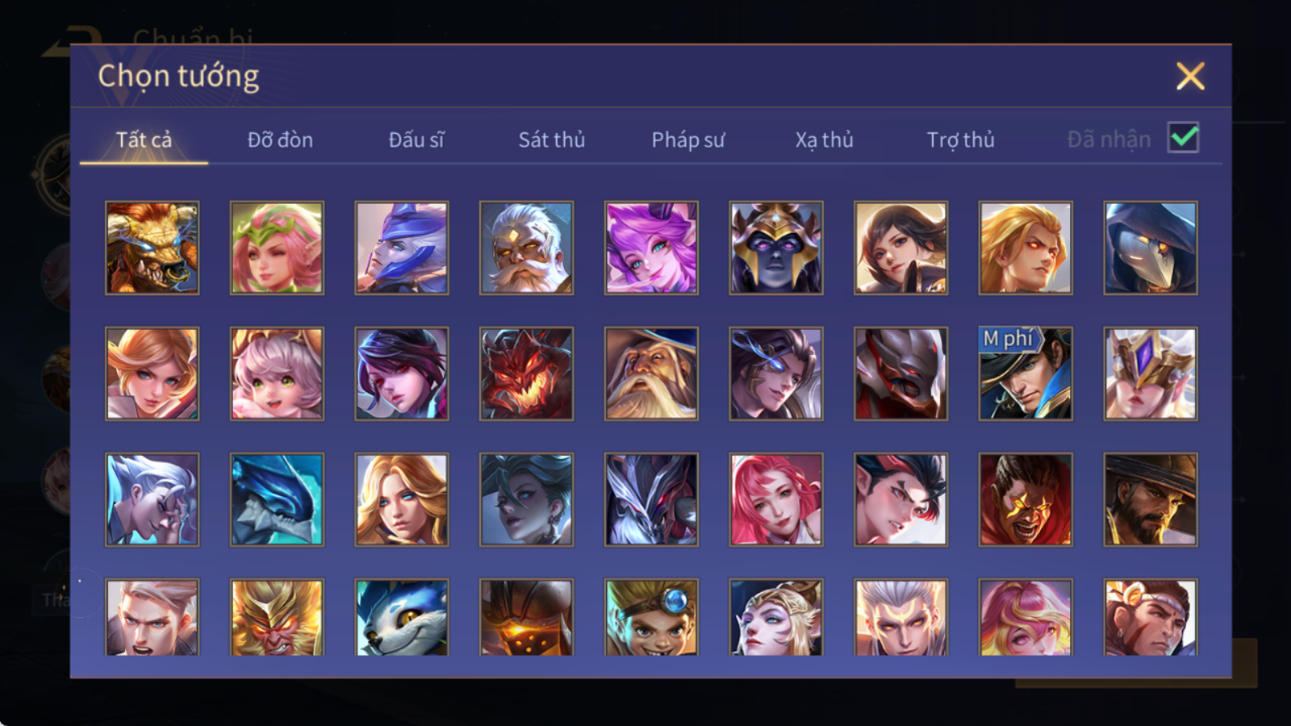Select the Tất cả tab
This screenshot has width=1291, height=726.
[x=144, y=140]
